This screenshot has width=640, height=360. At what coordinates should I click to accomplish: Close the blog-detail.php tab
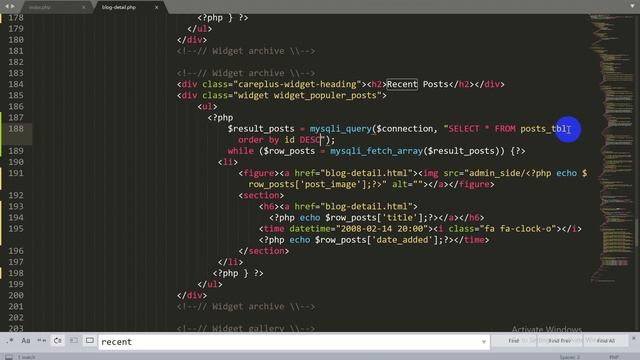(156, 7)
